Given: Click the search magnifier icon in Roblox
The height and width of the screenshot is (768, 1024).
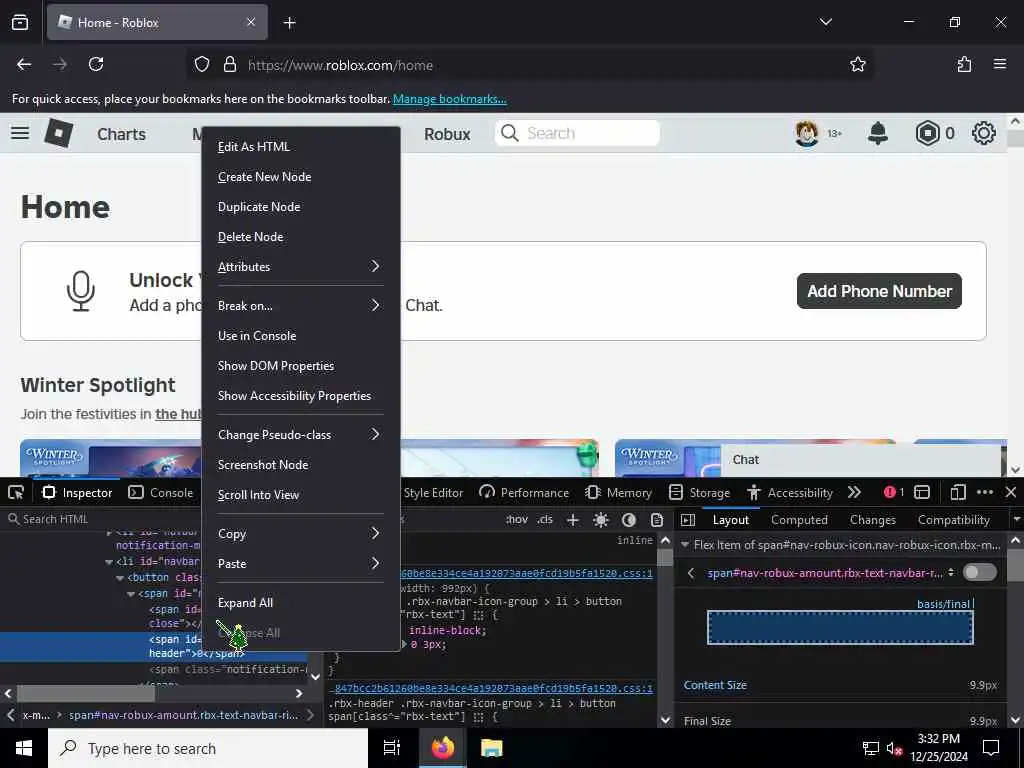Looking at the screenshot, I should [509, 133].
